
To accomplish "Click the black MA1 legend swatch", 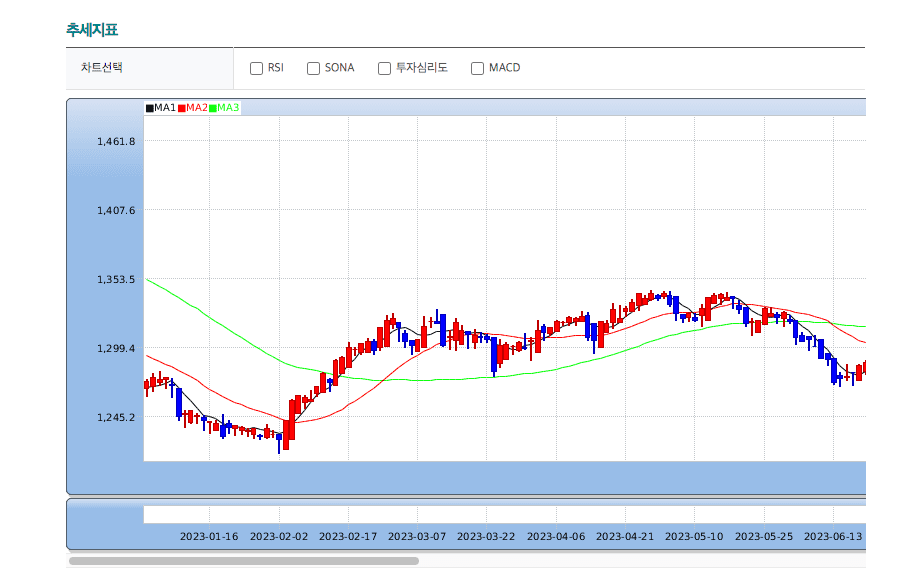I will click(150, 108).
